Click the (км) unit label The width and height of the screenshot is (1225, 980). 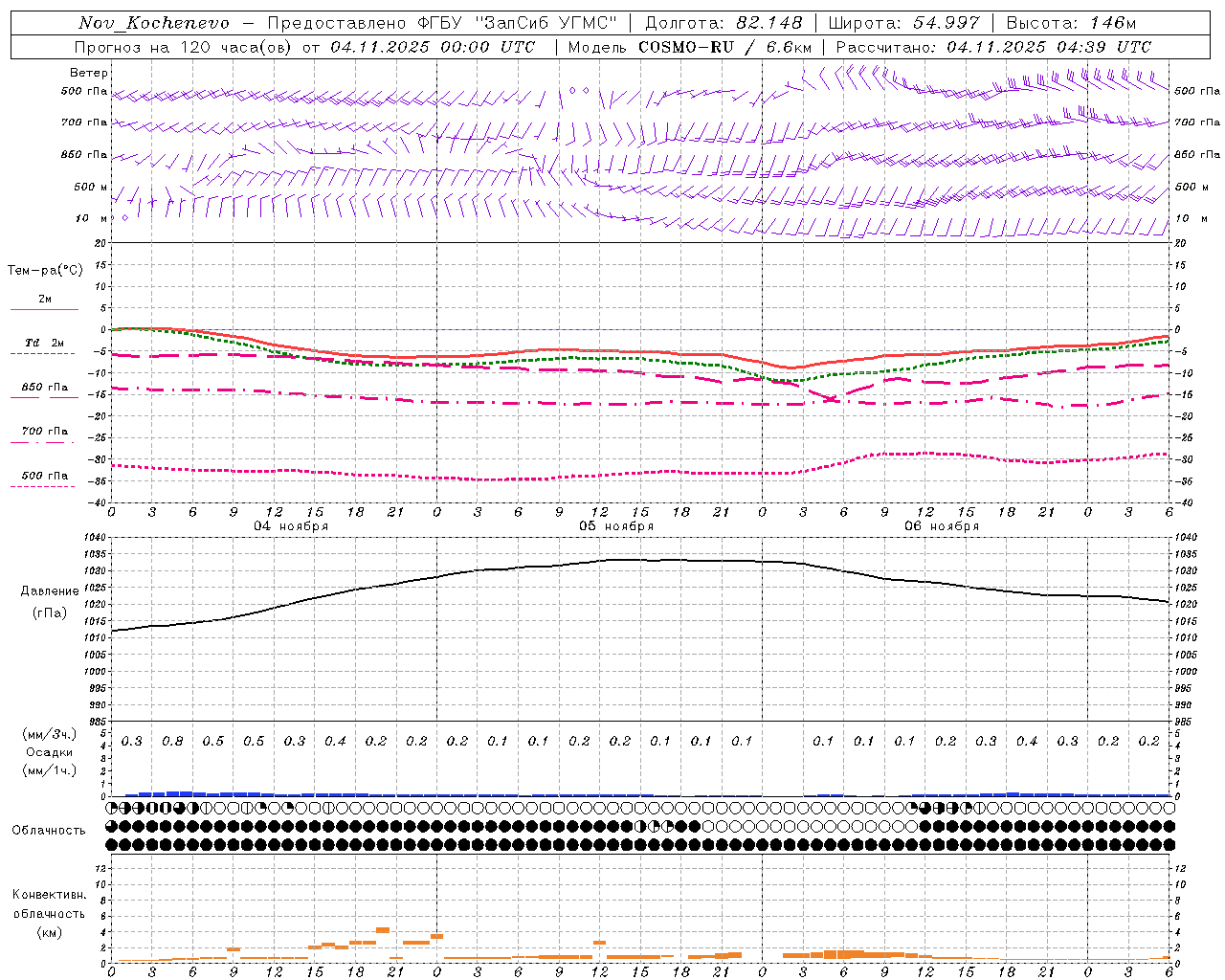[50, 932]
